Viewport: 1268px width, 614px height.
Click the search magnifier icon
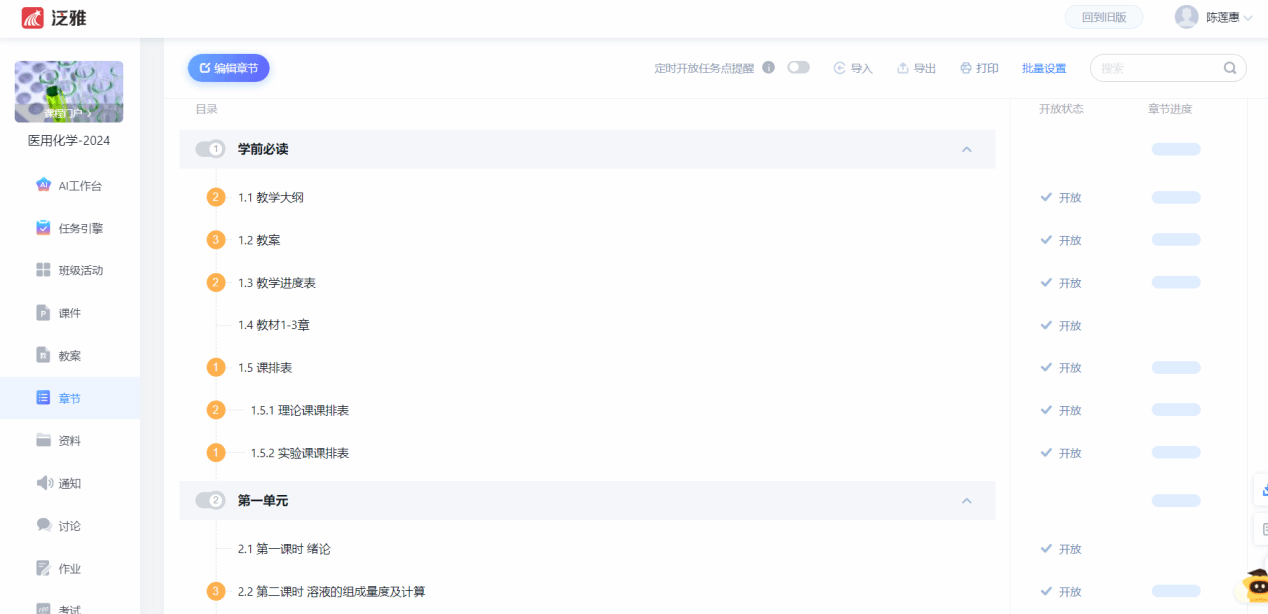coord(1230,68)
